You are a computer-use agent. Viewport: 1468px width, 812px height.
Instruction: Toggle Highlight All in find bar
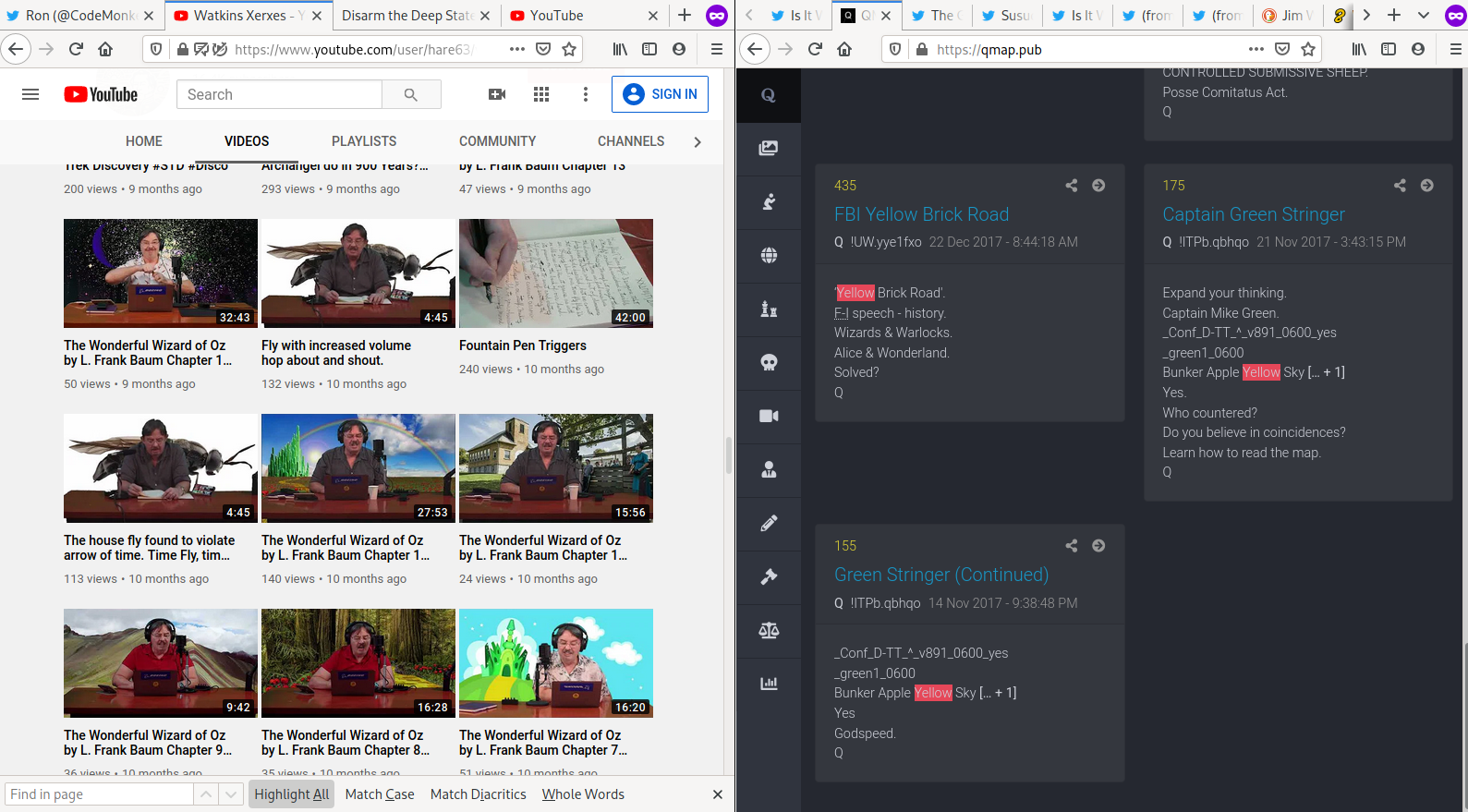[x=292, y=794]
